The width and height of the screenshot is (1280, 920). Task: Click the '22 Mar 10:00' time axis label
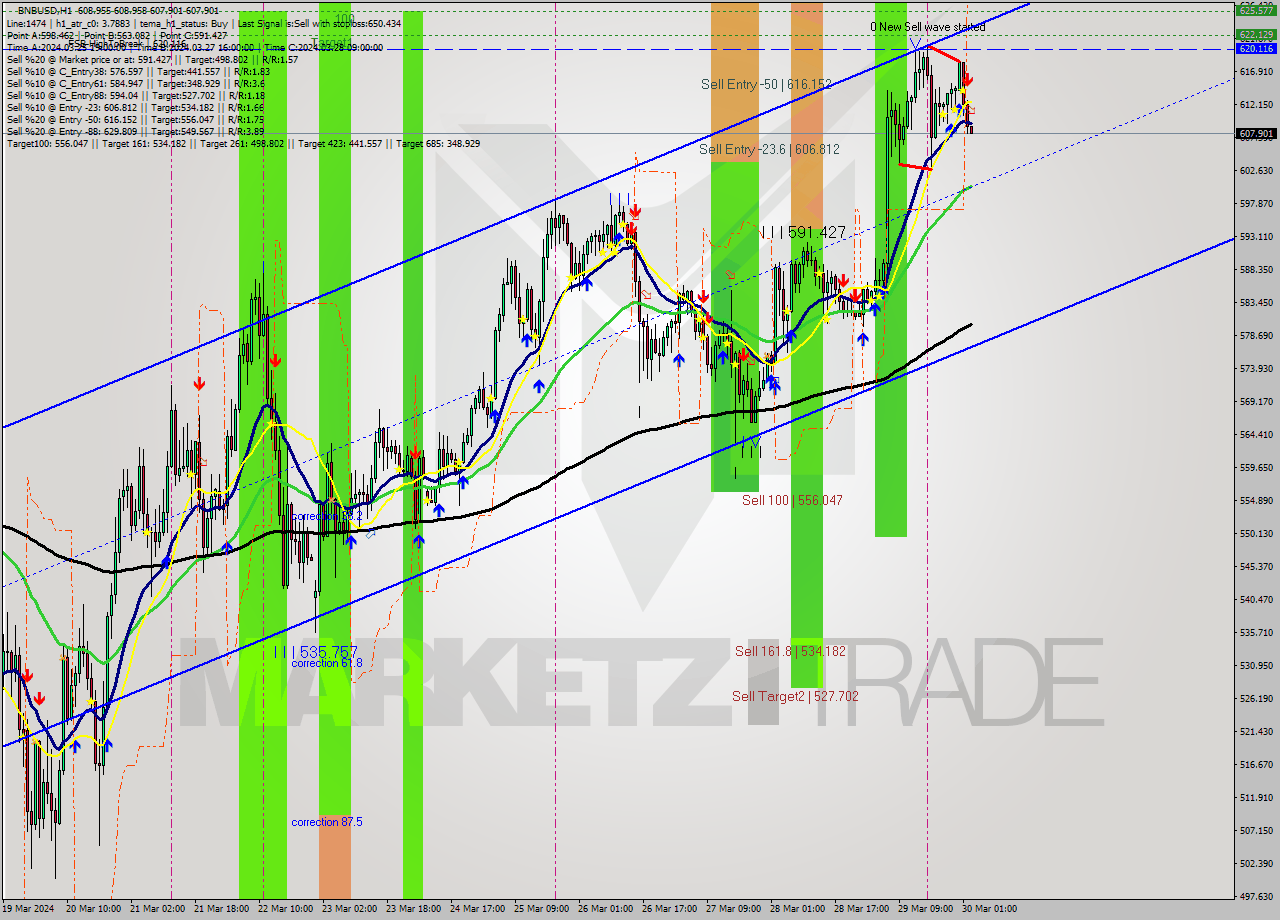click(x=285, y=910)
